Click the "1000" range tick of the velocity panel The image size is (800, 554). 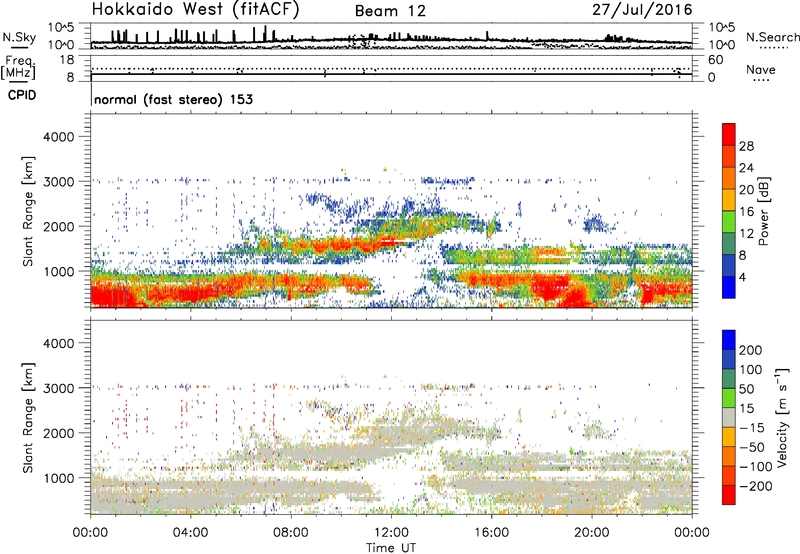pyautogui.click(x=58, y=478)
